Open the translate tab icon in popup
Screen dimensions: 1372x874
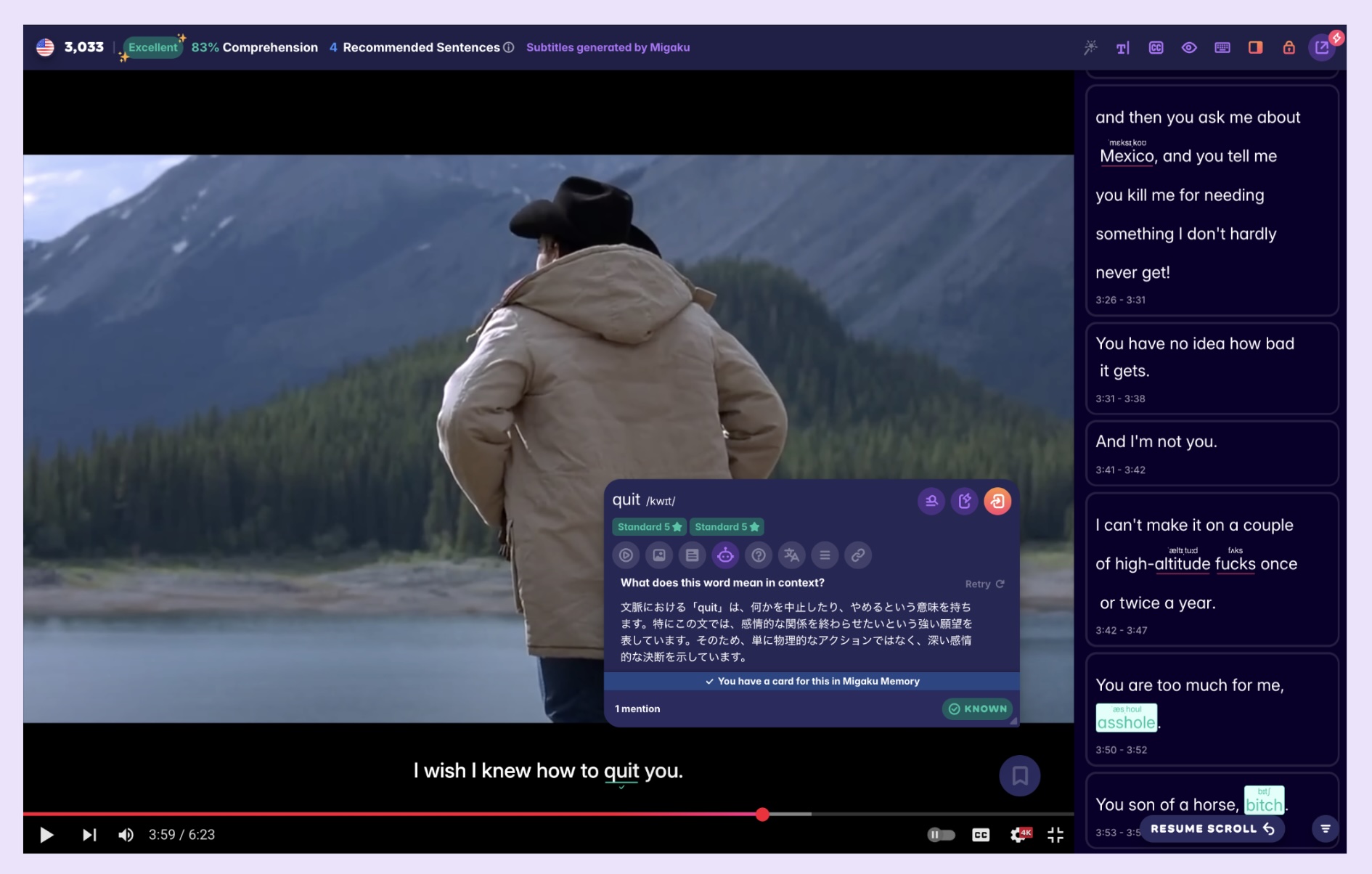point(791,555)
